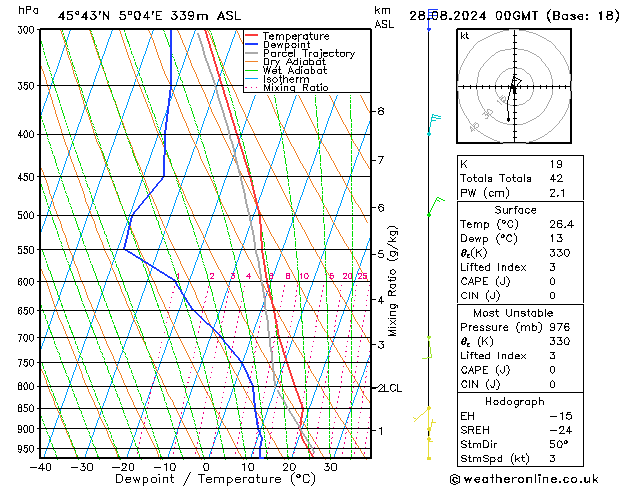Click the 'kt' label in hodograph
629x486 pixels.
coord(465,36)
